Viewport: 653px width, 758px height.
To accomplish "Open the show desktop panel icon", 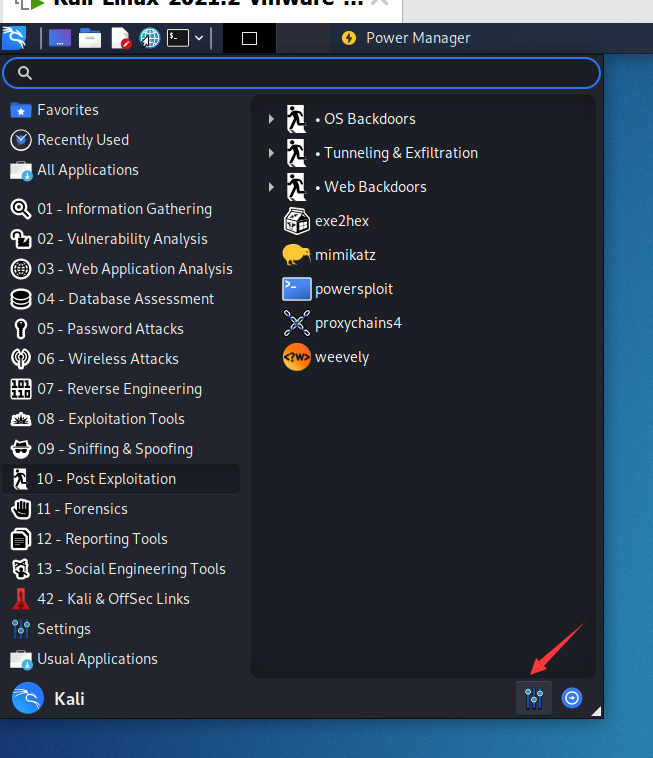I will tap(59, 38).
